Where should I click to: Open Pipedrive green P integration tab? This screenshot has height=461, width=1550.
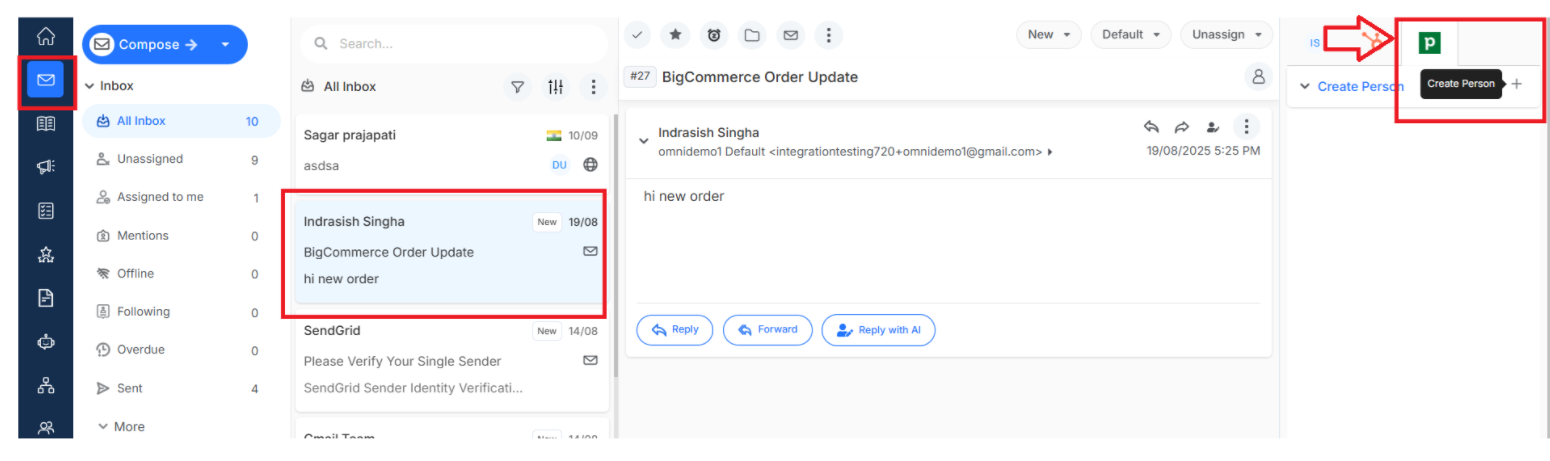1430,43
